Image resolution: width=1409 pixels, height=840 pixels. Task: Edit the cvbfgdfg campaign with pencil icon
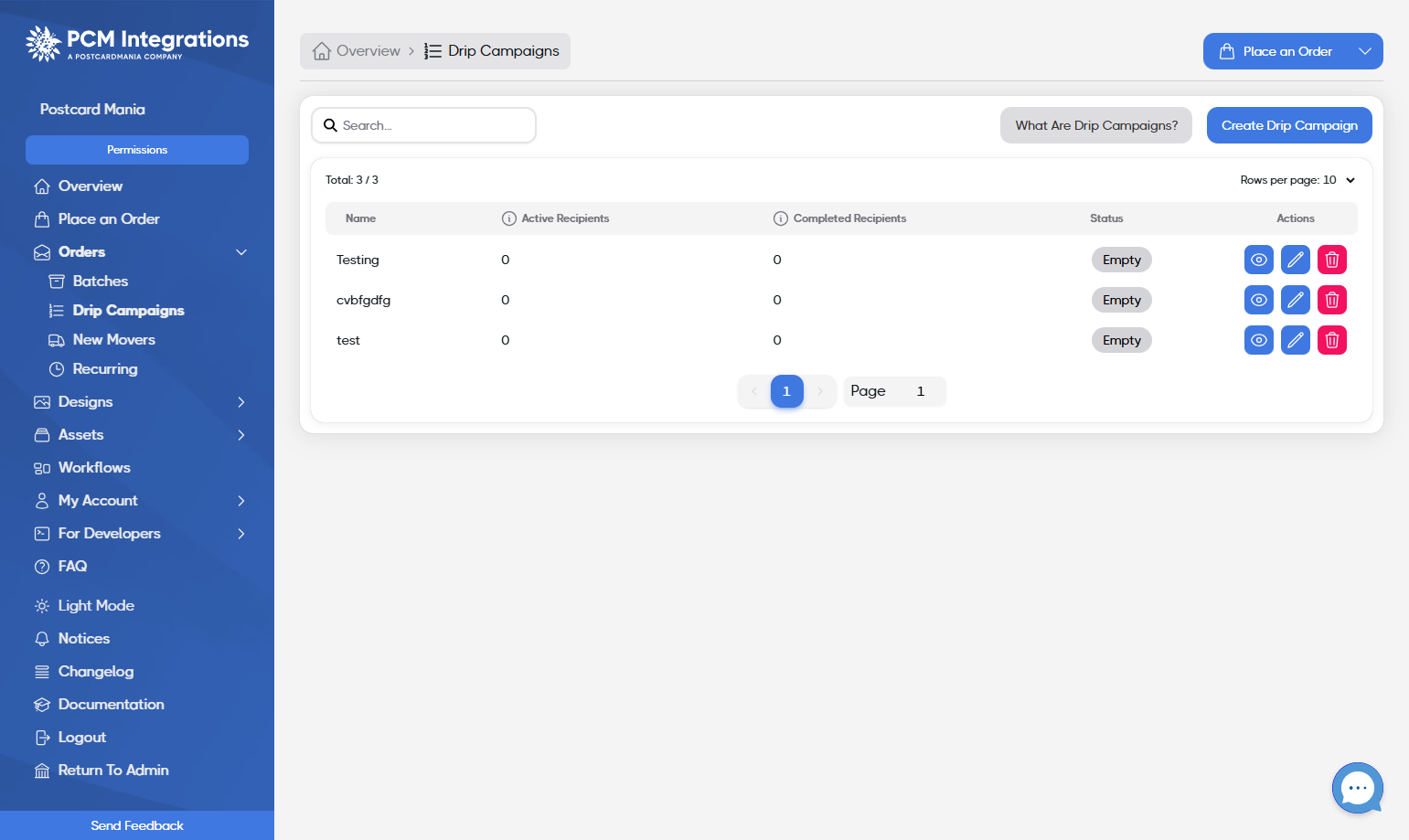(x=1296, y=300)
